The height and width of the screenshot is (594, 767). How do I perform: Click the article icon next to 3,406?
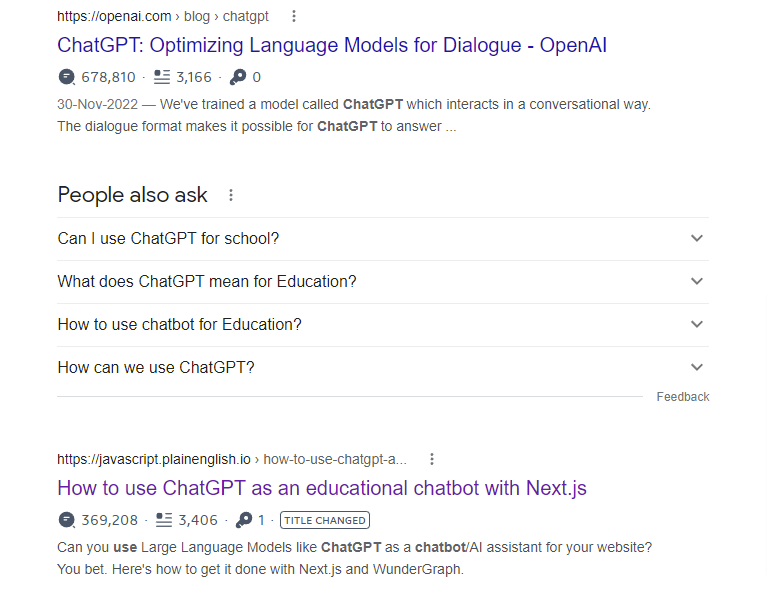pos(164,520)
